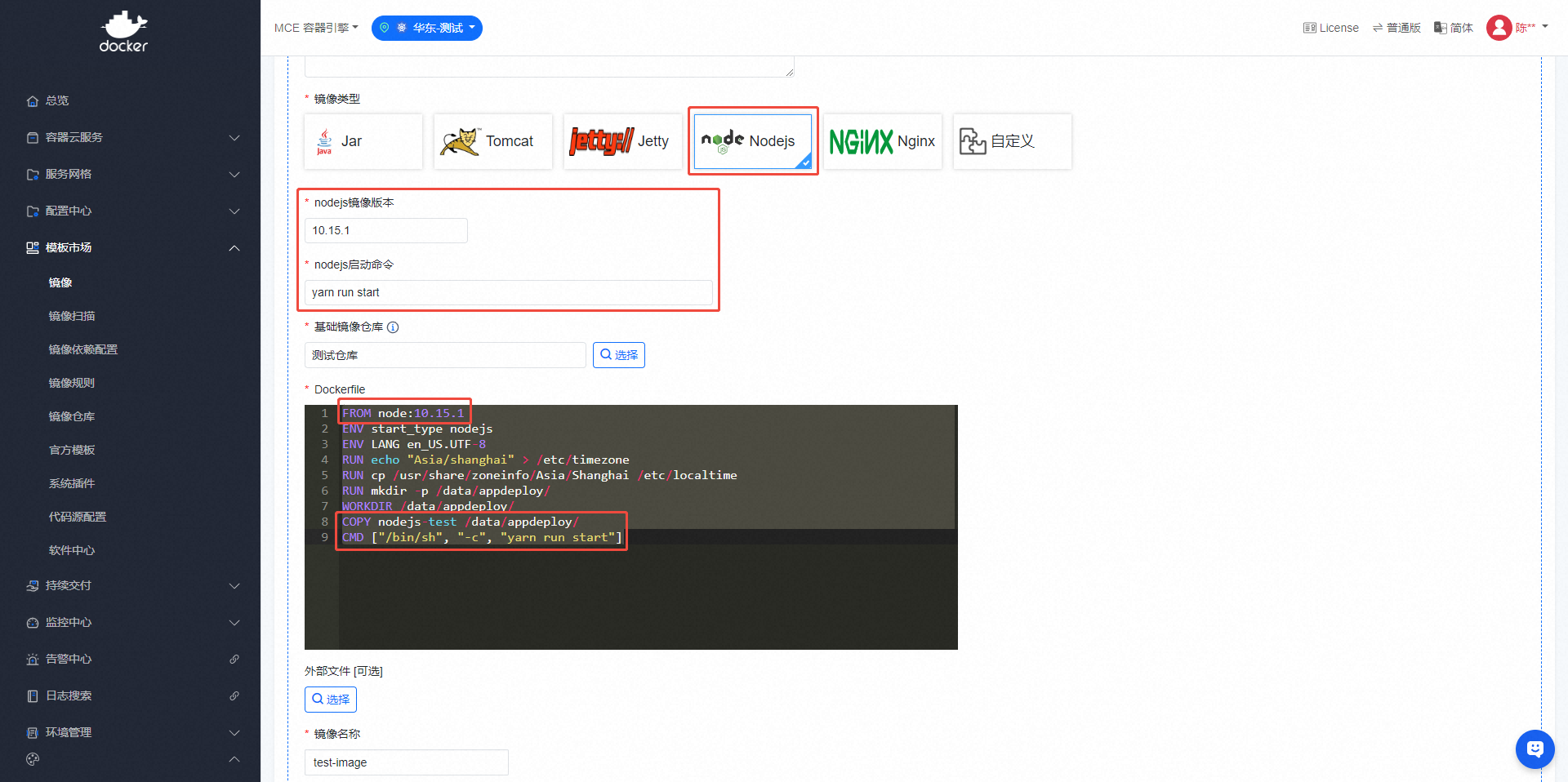Image resolution: width=1568 pixels, height=782 pixels.
Task: Go to 镜像扫描 in sidebar
Action: 72,316
